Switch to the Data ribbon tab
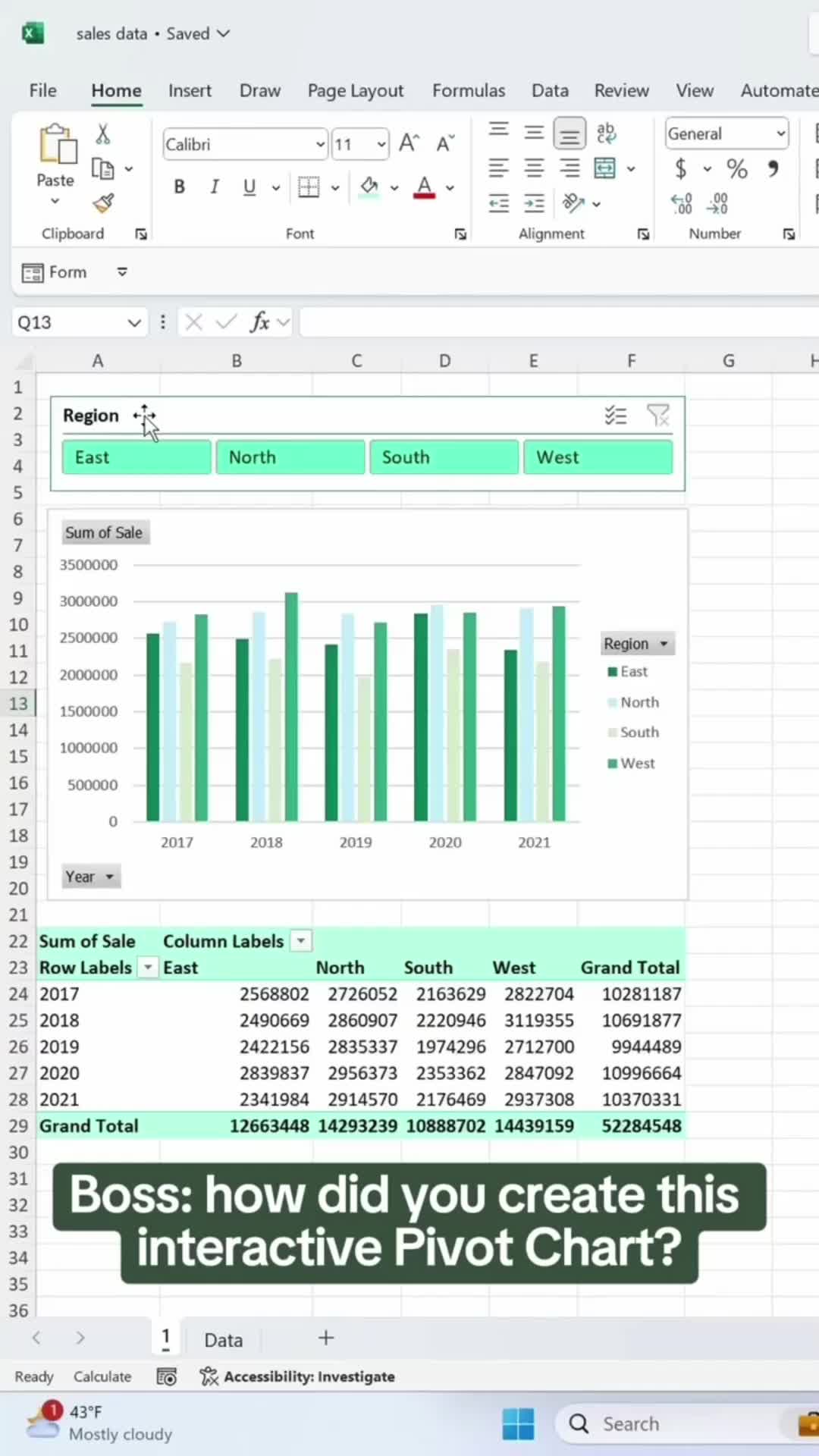819x1456 pixels. tap(550, 90)
